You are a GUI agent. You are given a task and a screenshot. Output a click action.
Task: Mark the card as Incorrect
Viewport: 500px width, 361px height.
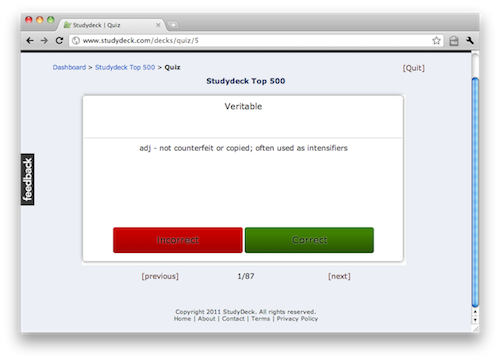point(178,240)
